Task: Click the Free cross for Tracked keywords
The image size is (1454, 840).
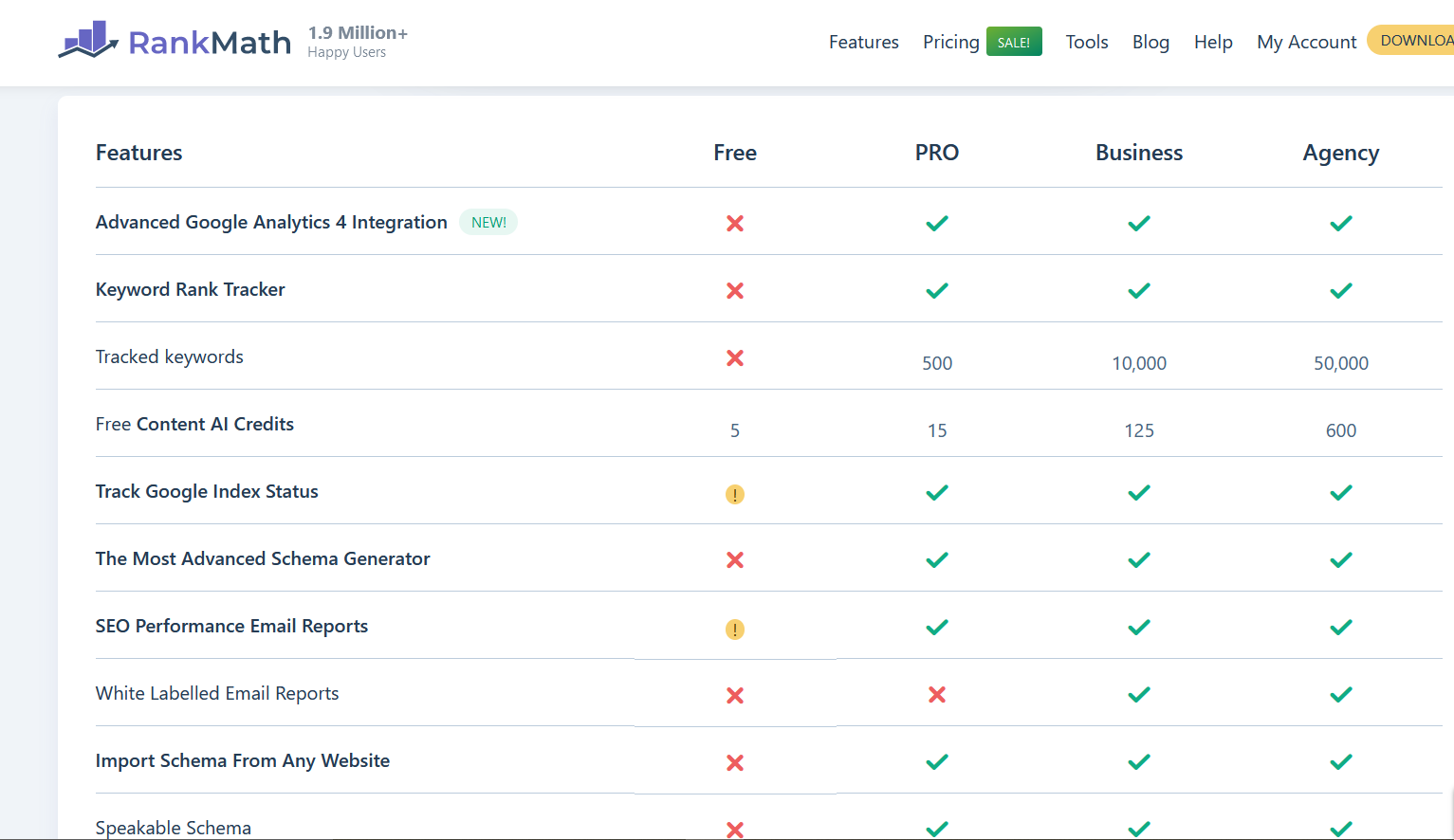Action: (x=735, y=357)
